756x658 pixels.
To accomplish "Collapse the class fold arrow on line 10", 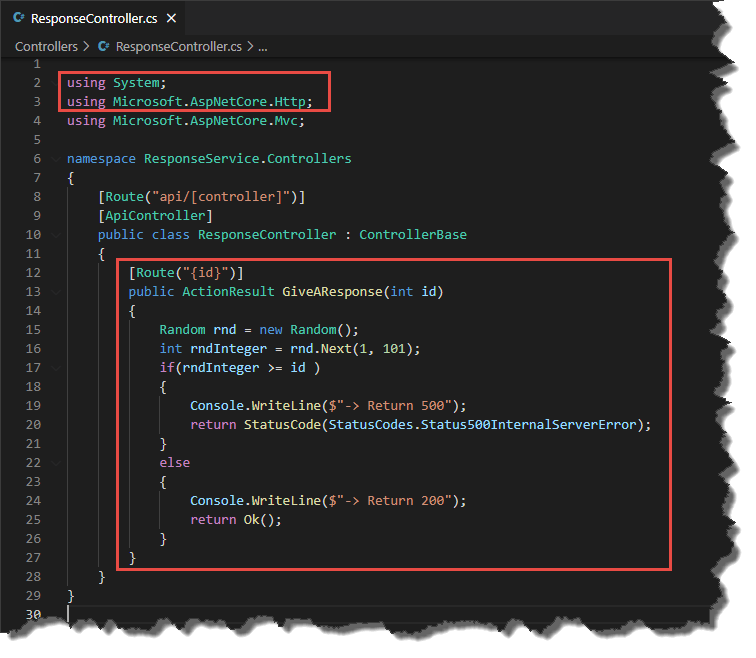I will click(x=56, y=235).
